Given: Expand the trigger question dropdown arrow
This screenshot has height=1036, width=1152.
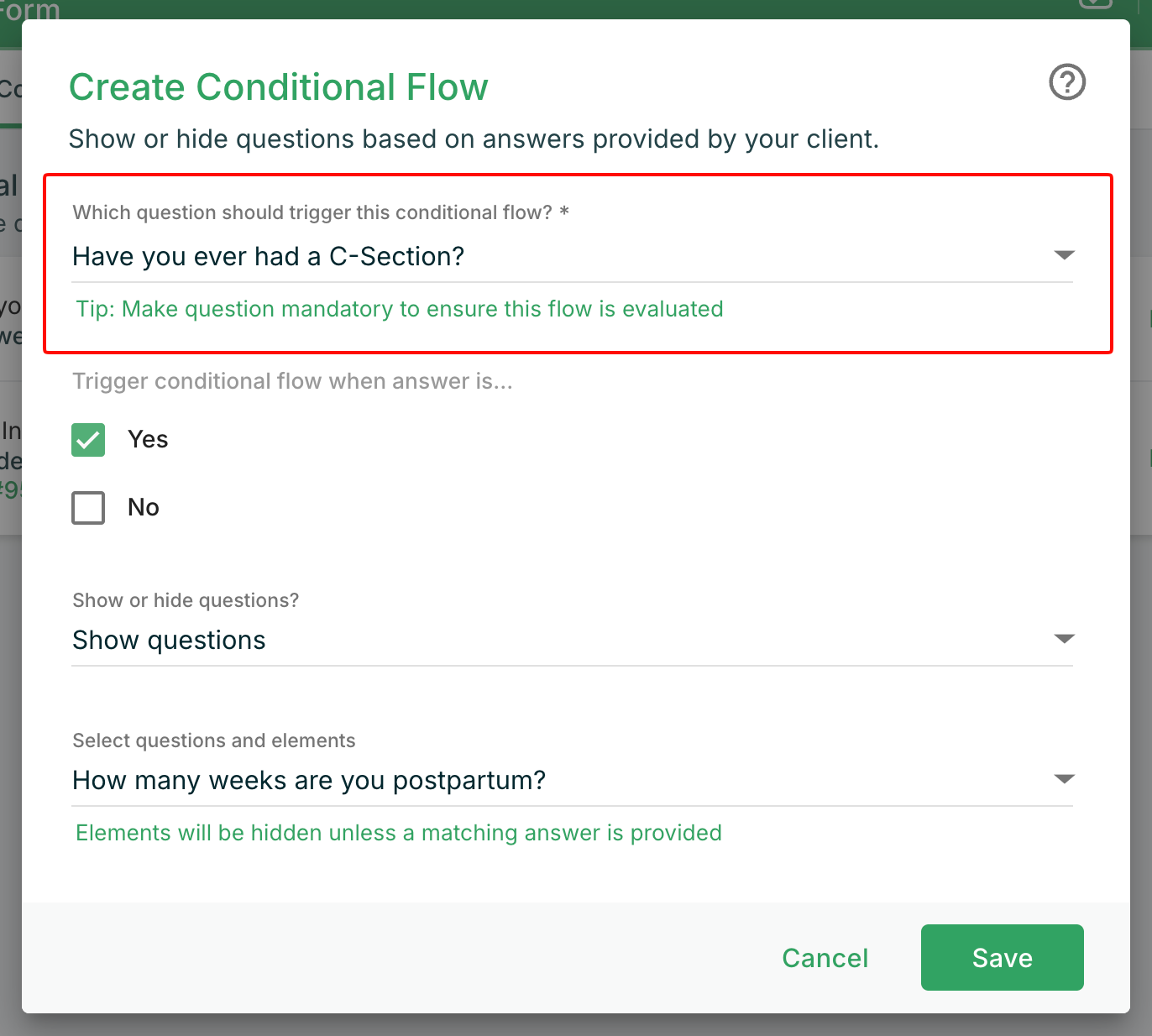Looking at the screenshot, I should tap(1064, 255).
